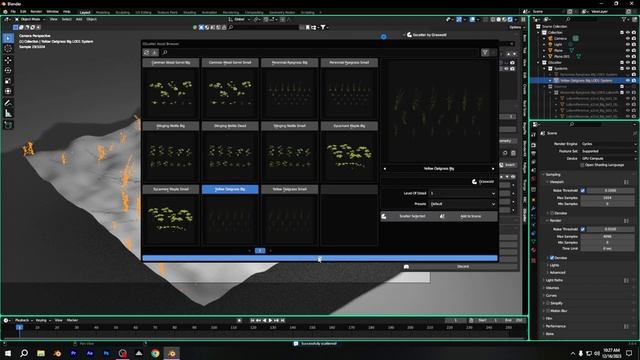Viewport: 640px width, 360px height.
Task: Open the Render menu
Action: [x=36, y=12]
